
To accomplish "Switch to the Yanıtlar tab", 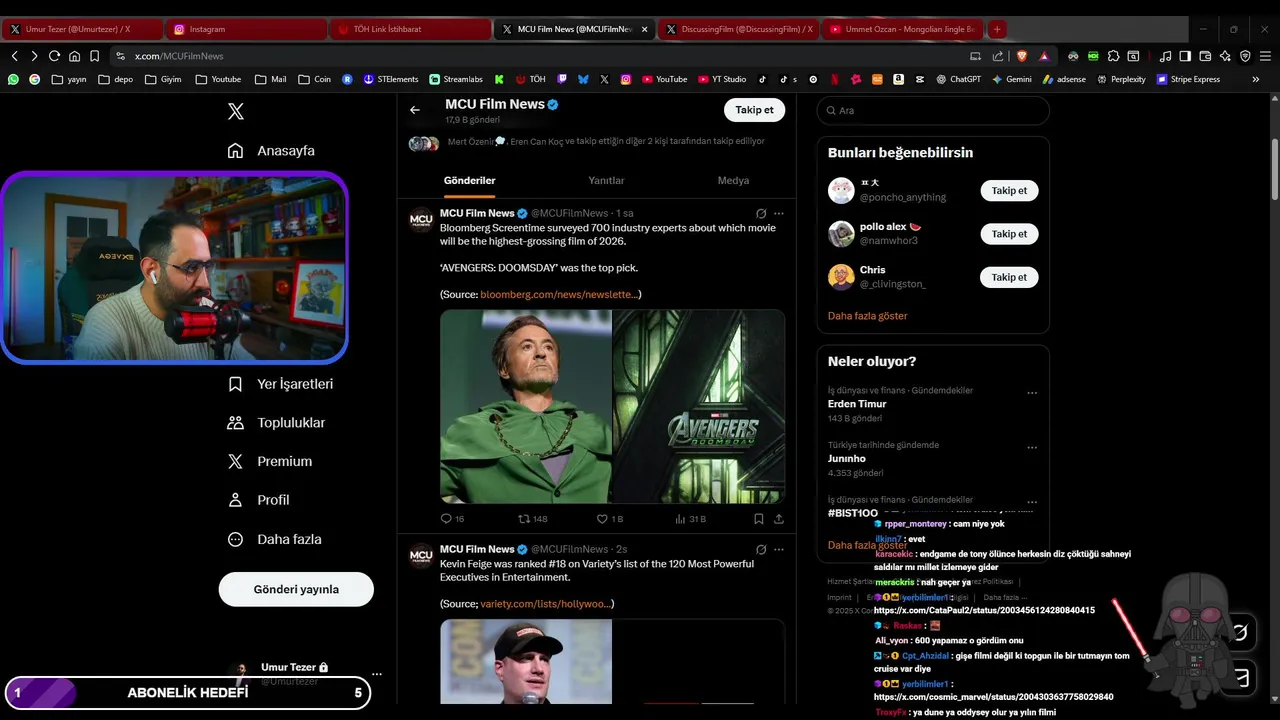I will (606, 181).
